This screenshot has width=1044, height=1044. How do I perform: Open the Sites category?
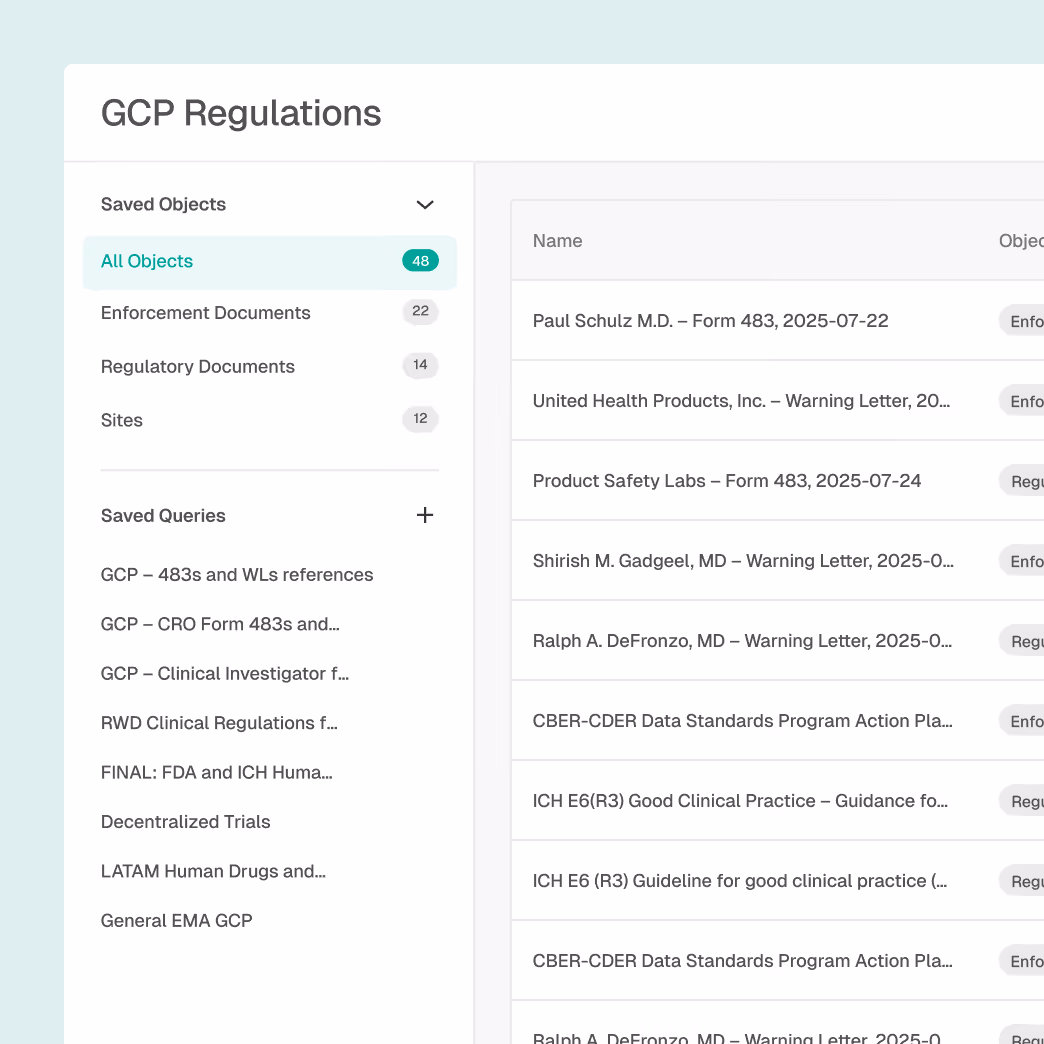coord(121,420)
